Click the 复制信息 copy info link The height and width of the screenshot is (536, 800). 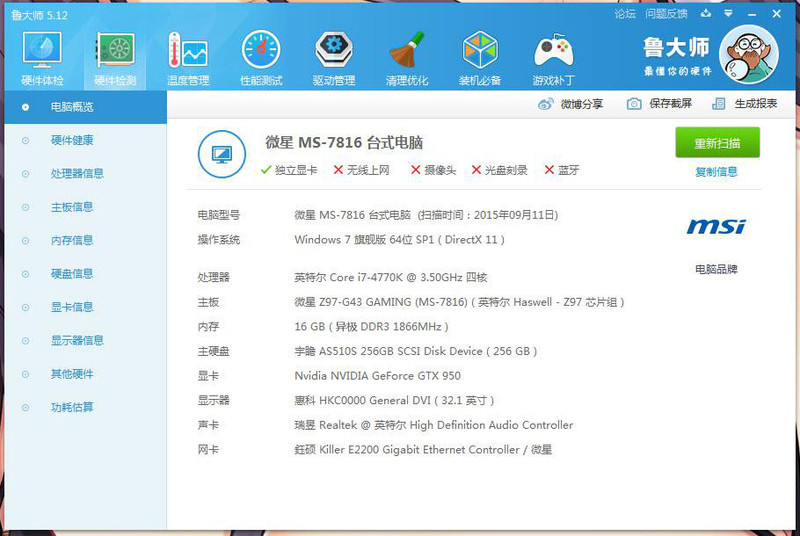pos(716,172)
